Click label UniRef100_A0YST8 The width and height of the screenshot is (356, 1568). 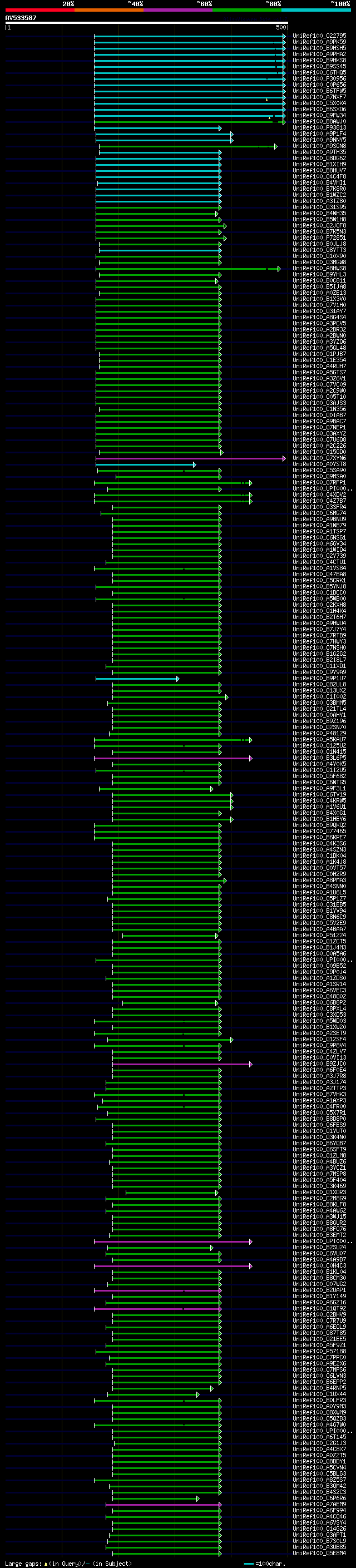[319, 464]
